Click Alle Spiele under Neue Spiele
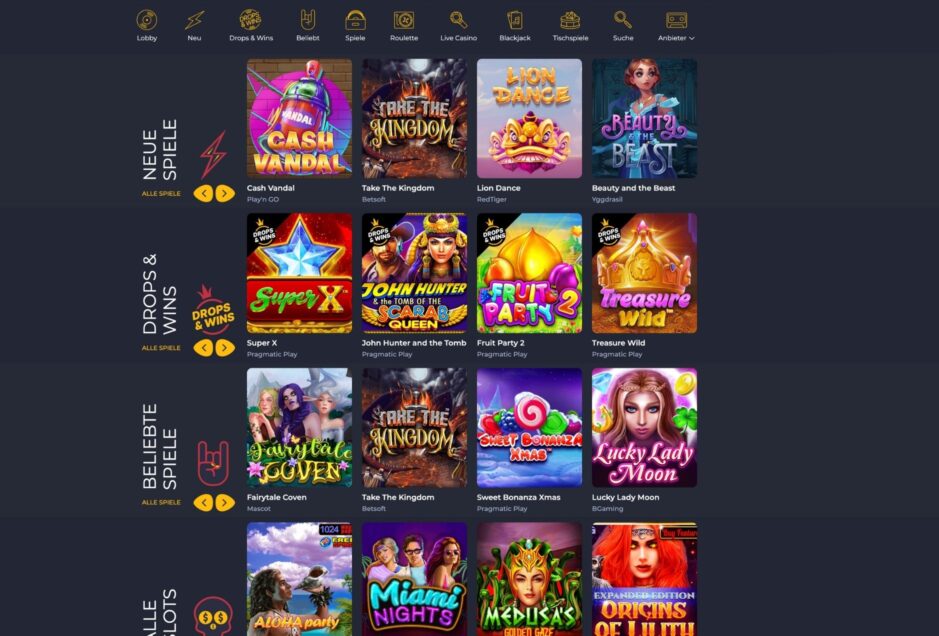 point(161,193)
